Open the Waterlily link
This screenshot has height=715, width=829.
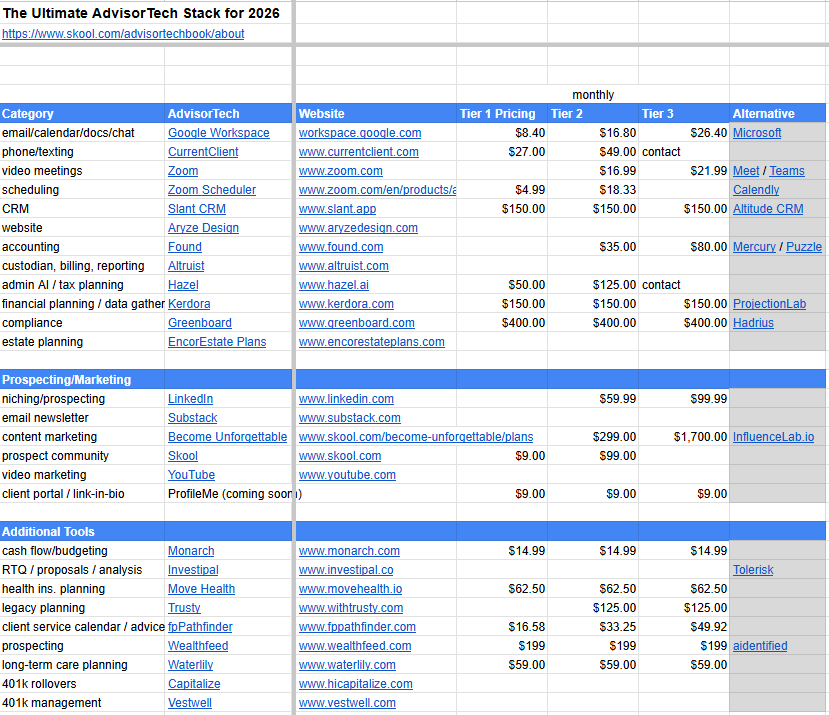(x=190, y=665)
